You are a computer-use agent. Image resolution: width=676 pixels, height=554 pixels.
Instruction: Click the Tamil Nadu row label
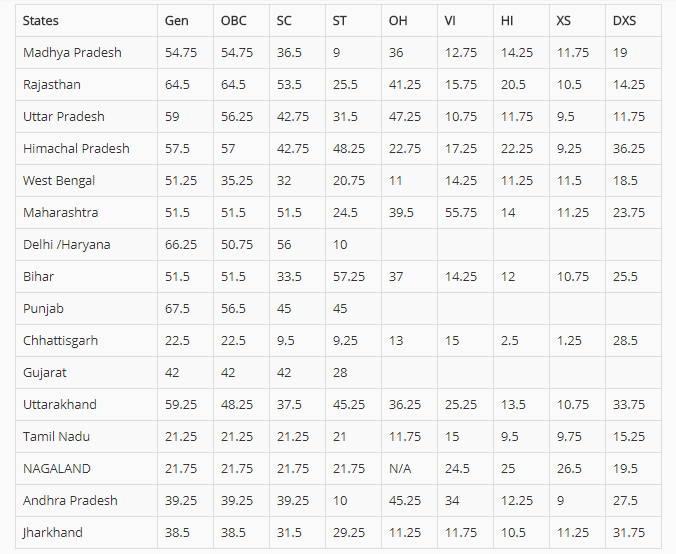pos(56,436)
